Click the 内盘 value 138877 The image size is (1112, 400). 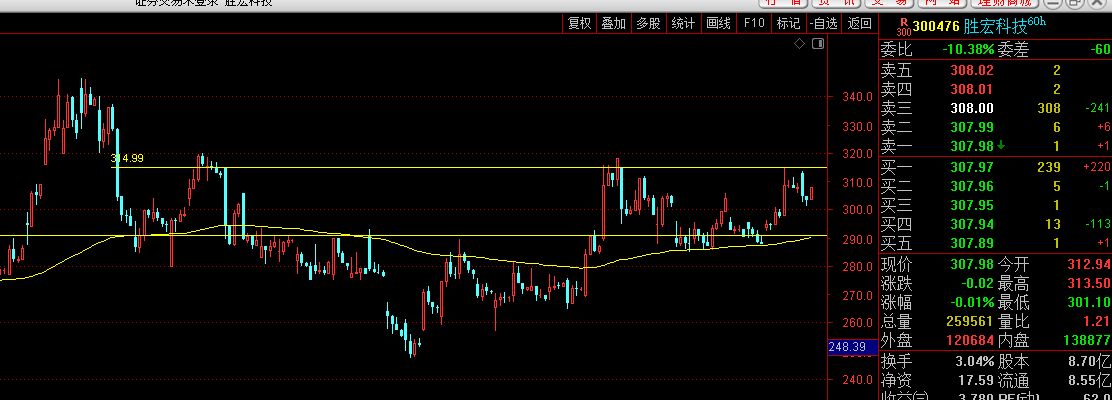1087,341
